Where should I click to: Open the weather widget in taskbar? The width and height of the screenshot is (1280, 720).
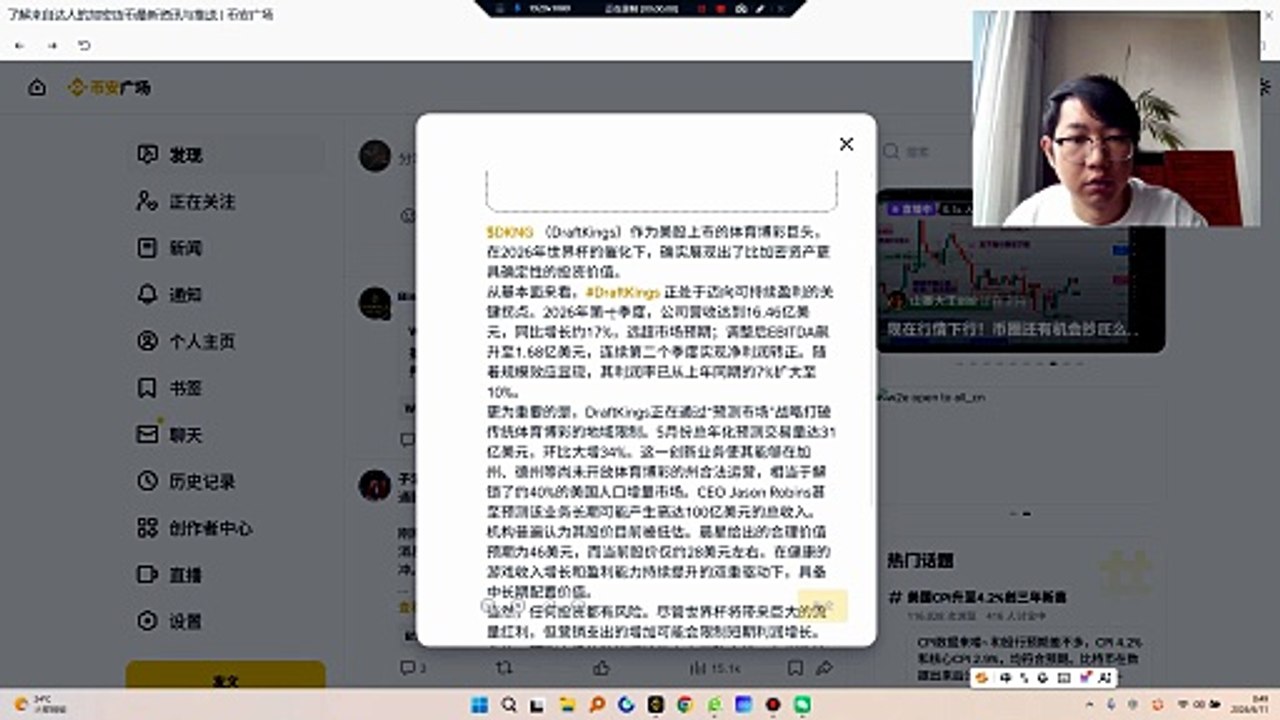40,704
